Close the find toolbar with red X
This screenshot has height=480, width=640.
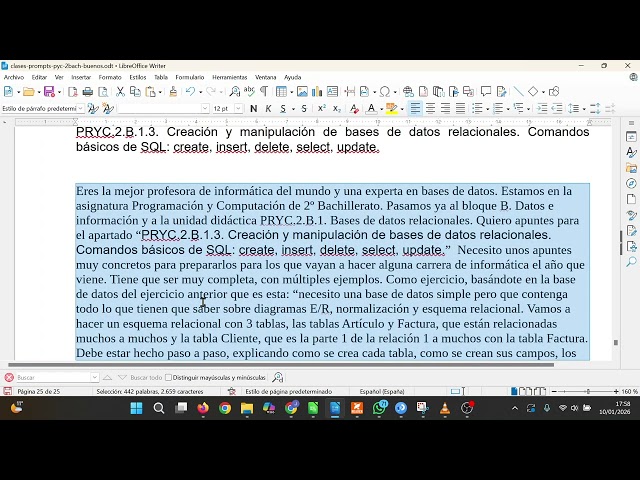(x=9, y=378)
